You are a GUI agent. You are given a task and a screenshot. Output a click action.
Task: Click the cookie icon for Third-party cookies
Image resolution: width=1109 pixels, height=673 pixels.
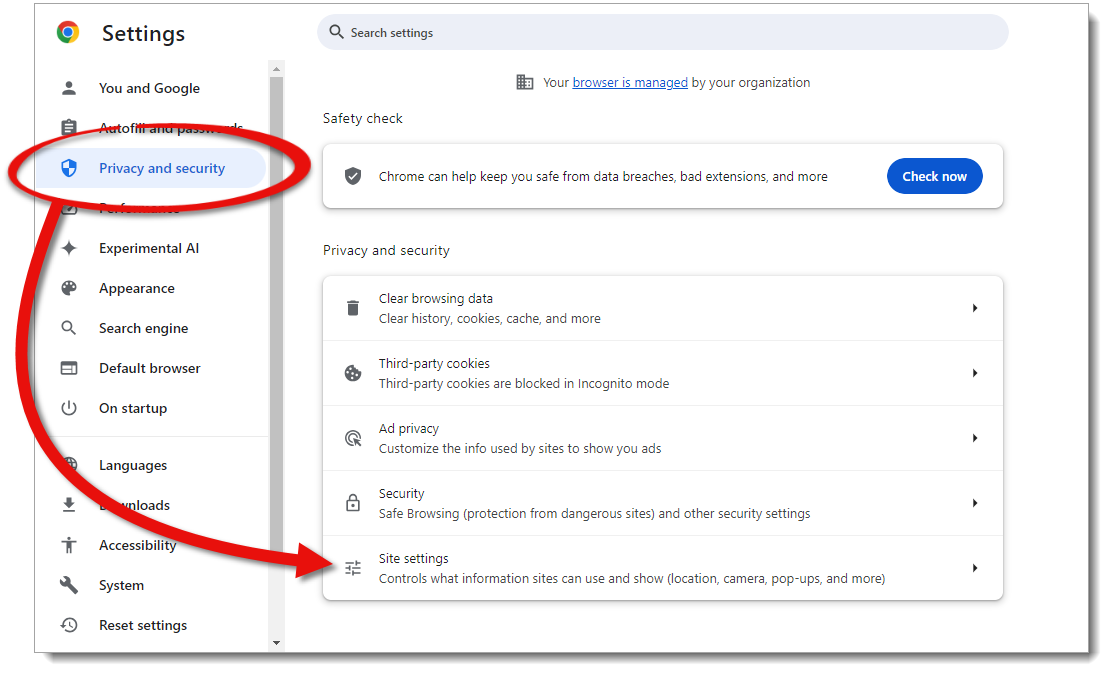point(353,373)
